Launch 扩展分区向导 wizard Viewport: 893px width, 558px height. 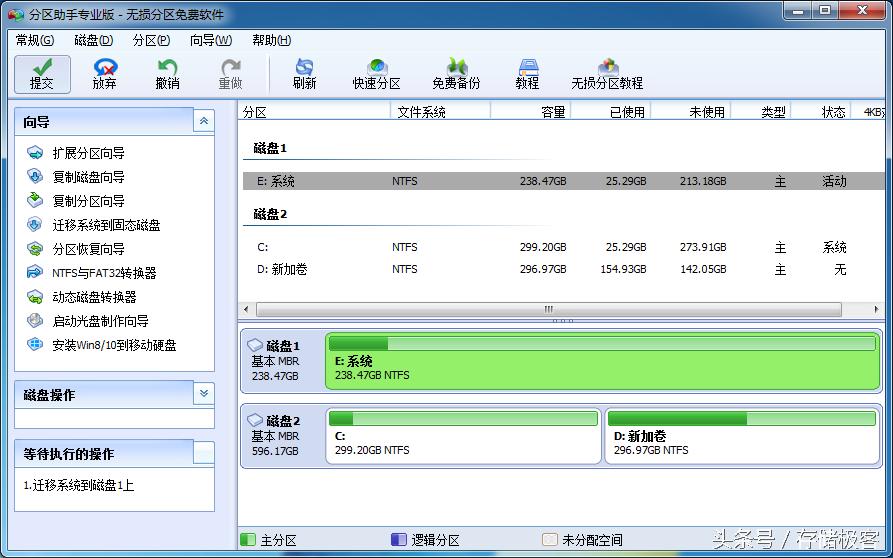click(88, 153)
